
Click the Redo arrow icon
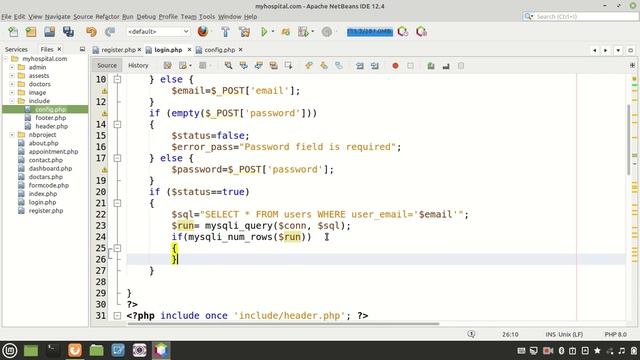tap(110, 32)
